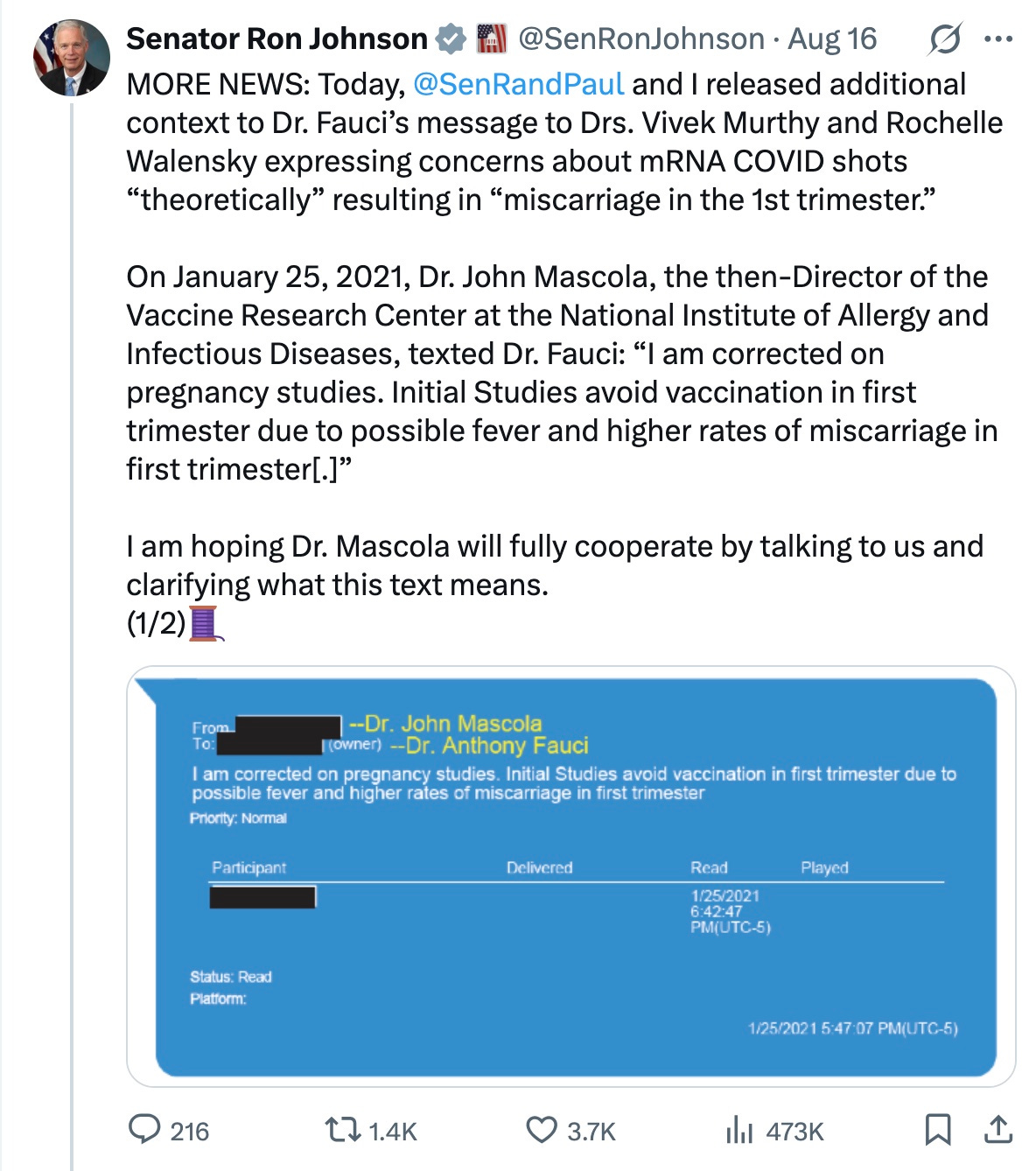The image size is (1036, 1171).
Task: Open the attached blue text message image
Action: 571,876
